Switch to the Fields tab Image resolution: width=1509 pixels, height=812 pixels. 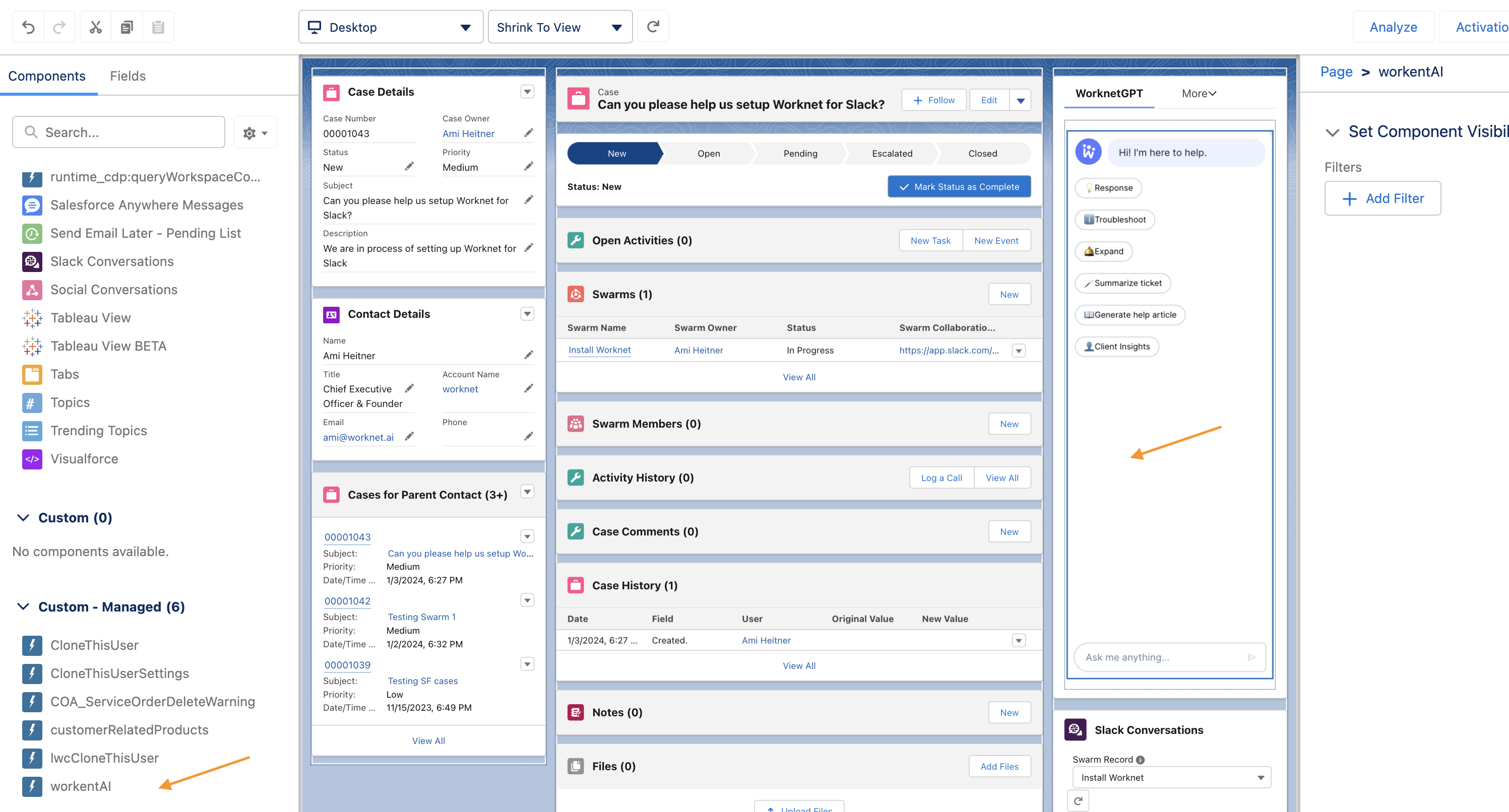point(128,76)
